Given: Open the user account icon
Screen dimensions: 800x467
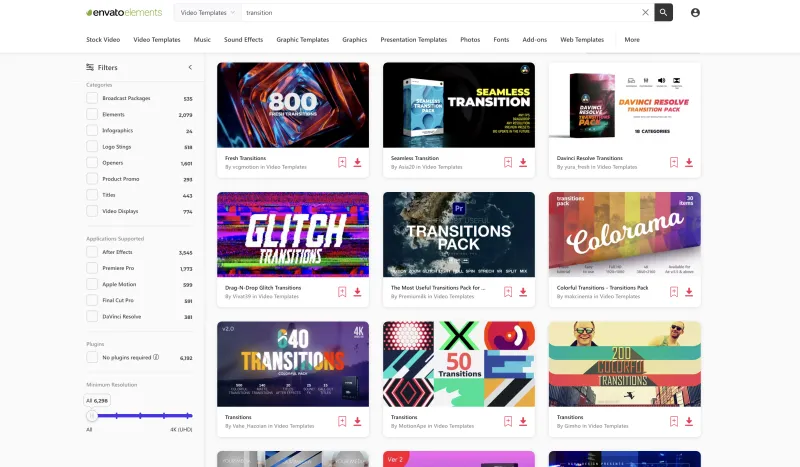Looking at the screenshot, I should coord(695,12).
